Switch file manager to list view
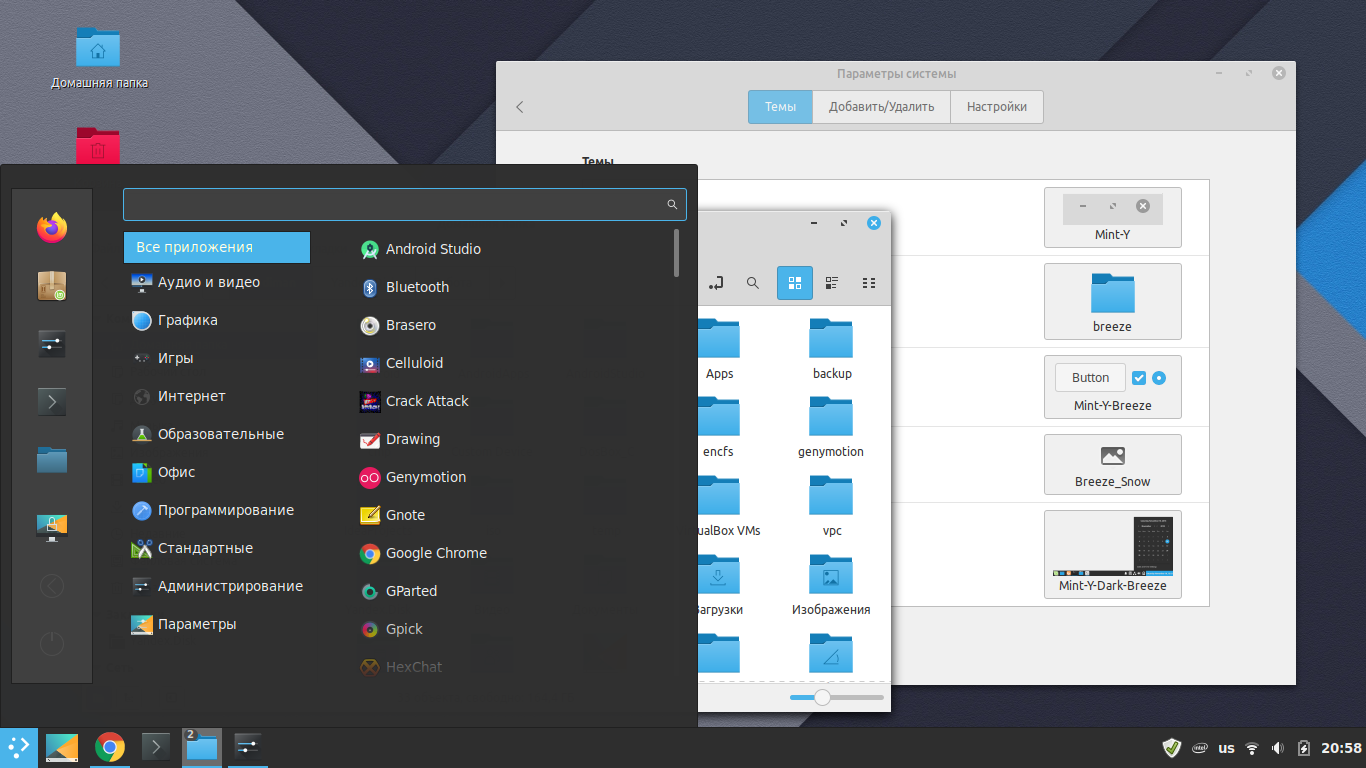Viewport: 1366px width, 768px height. (832, 284)
